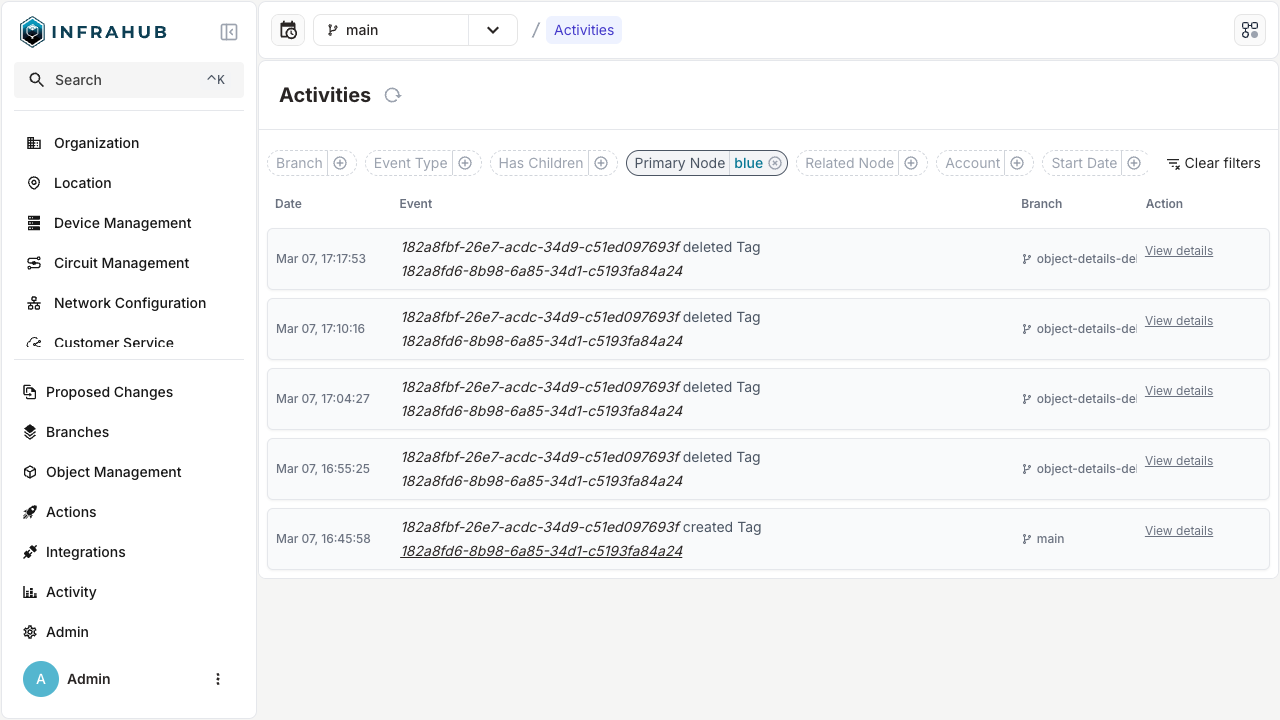
Task: Click the Actions rocket icon
Action: tap(33, 512)
